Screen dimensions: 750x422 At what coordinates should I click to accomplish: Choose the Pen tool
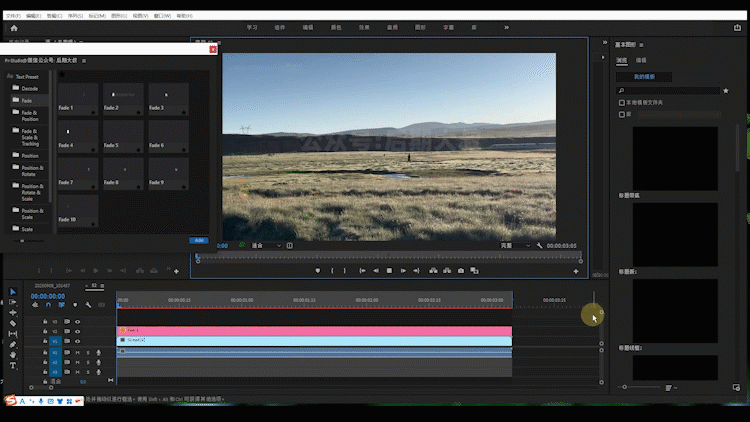pyautogui.click(x=13, y=344)
